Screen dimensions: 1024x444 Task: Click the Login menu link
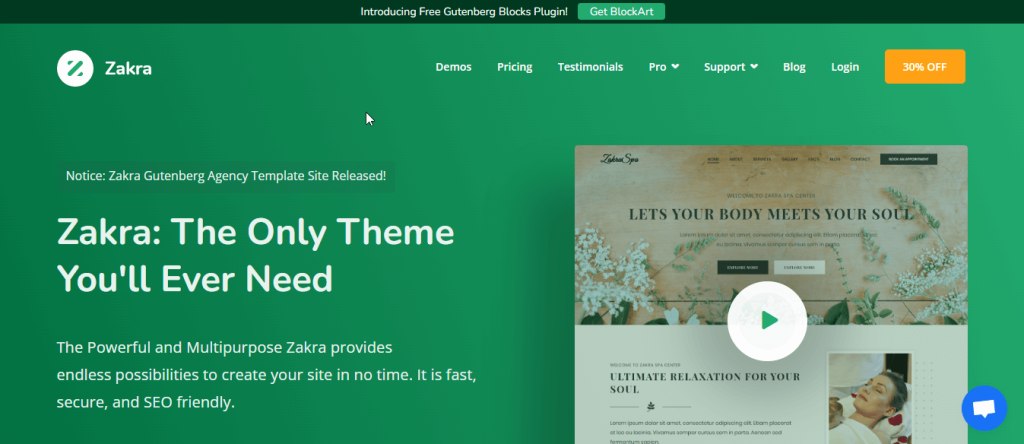pos(845,67)
